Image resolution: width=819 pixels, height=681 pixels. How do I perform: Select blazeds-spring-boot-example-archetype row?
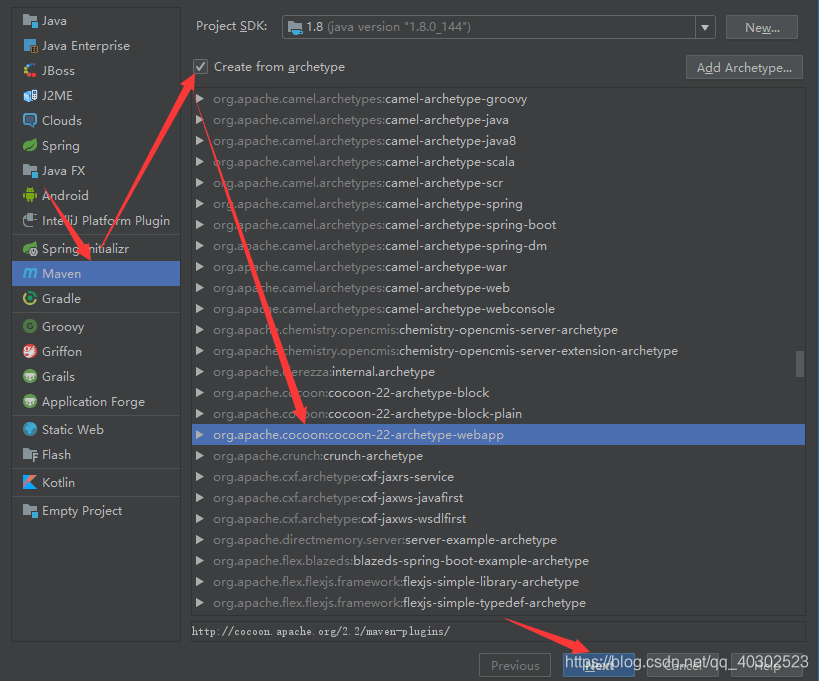tap(498, 561)
